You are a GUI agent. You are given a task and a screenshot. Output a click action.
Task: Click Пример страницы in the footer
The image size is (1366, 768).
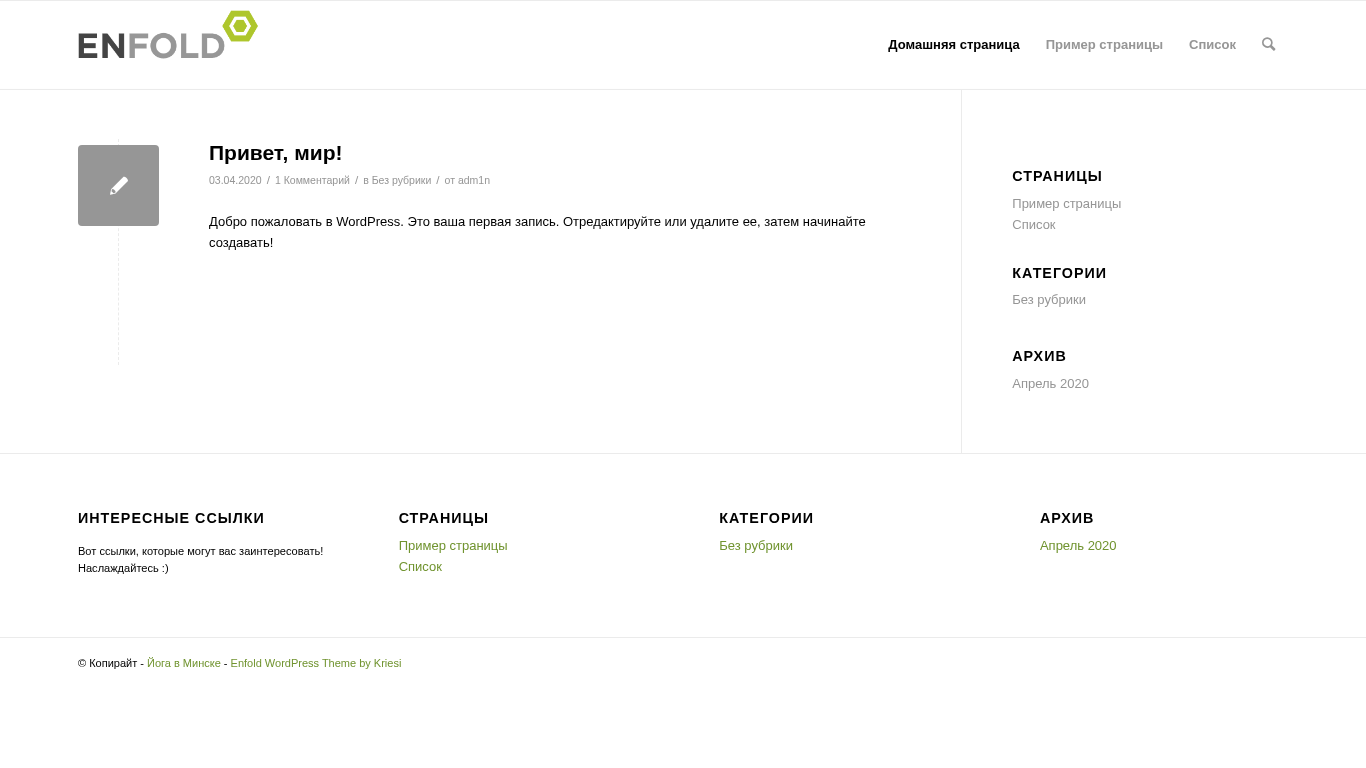pyautogui.click(x=453, y=546)
